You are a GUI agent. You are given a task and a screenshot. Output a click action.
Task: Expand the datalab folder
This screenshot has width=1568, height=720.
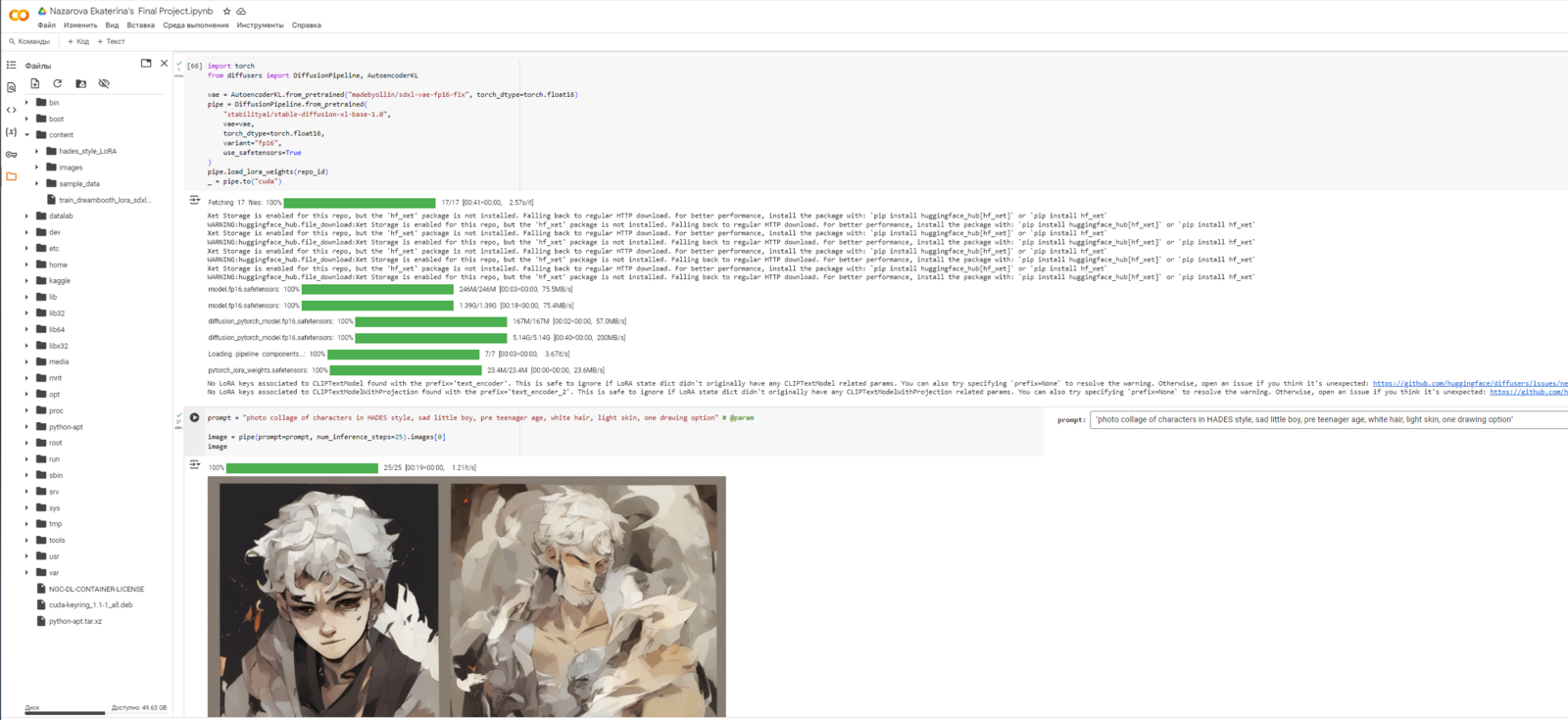pos(26,216)
